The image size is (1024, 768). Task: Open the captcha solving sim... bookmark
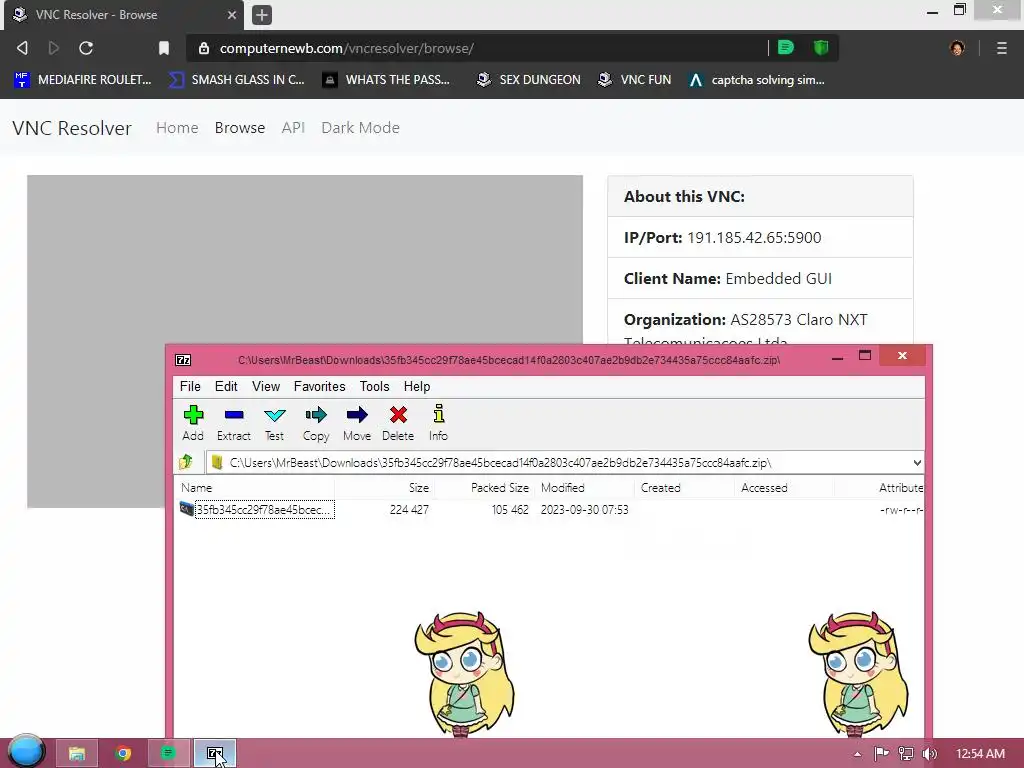pos(757,80)
